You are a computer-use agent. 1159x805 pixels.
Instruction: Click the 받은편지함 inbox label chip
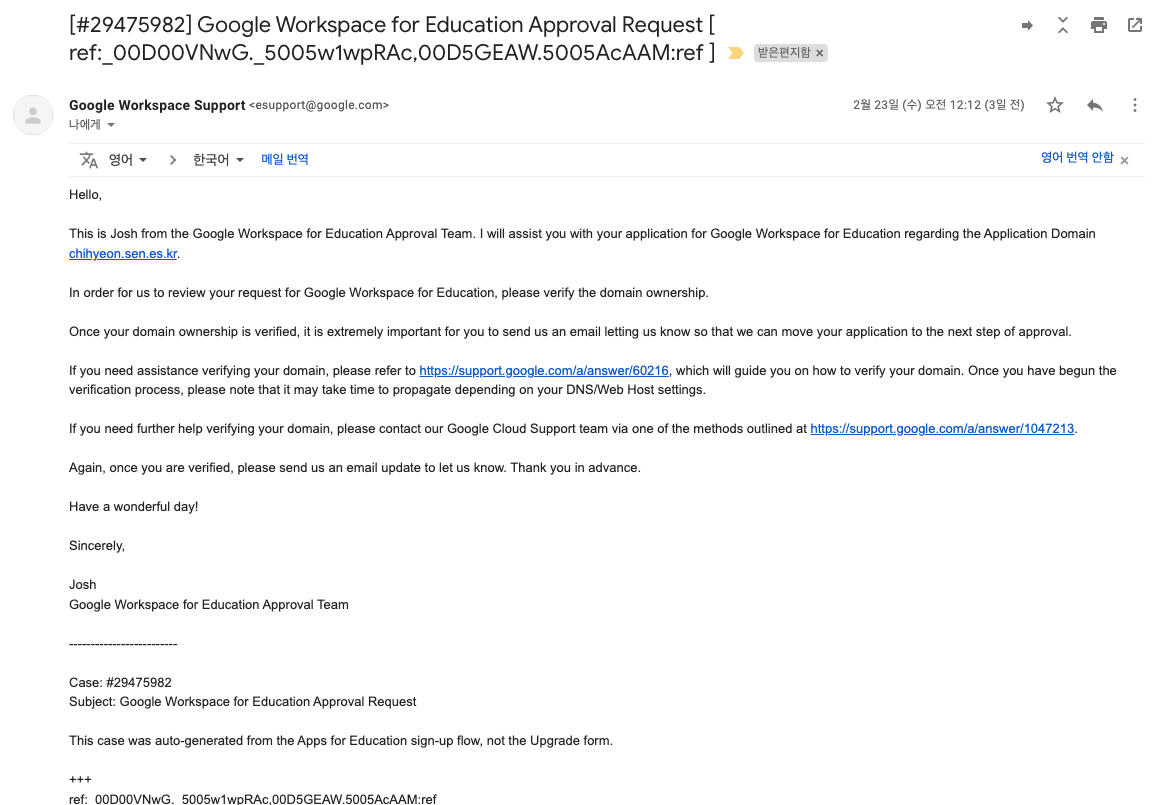tap(784, 53)
